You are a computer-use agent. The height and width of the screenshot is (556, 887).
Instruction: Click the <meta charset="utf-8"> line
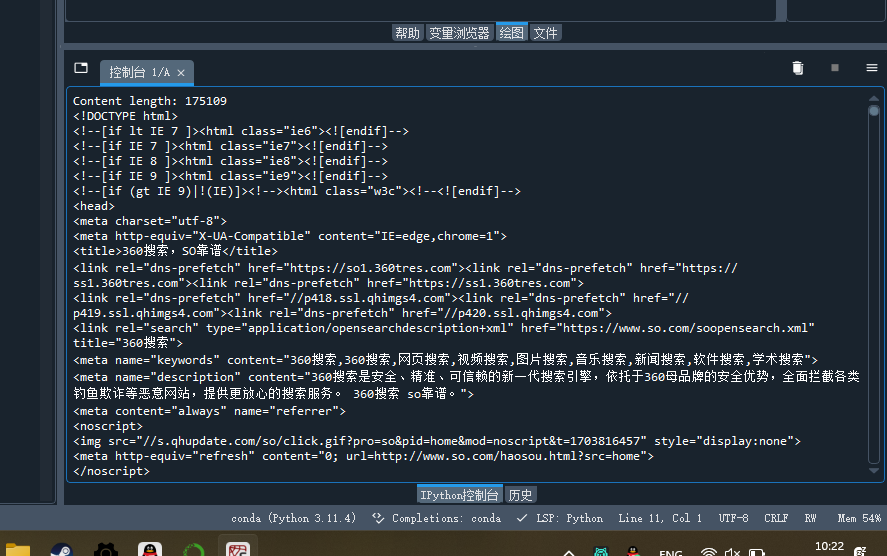[150, 221]
